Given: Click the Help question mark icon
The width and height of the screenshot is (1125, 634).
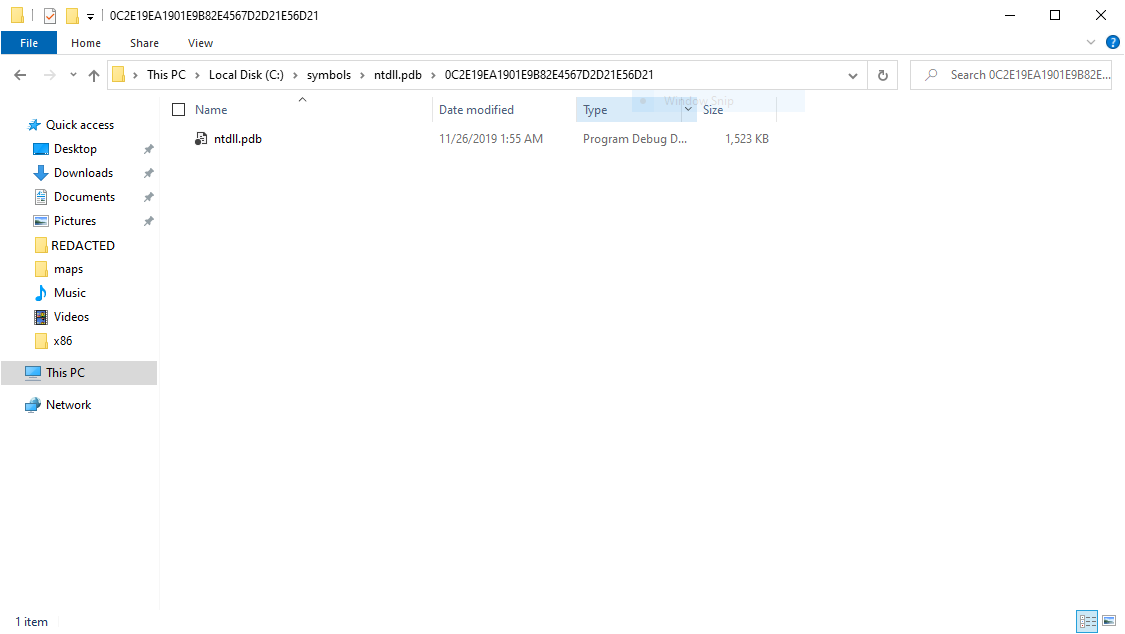Looking at the screenshot, I should tap(1113, 42).
